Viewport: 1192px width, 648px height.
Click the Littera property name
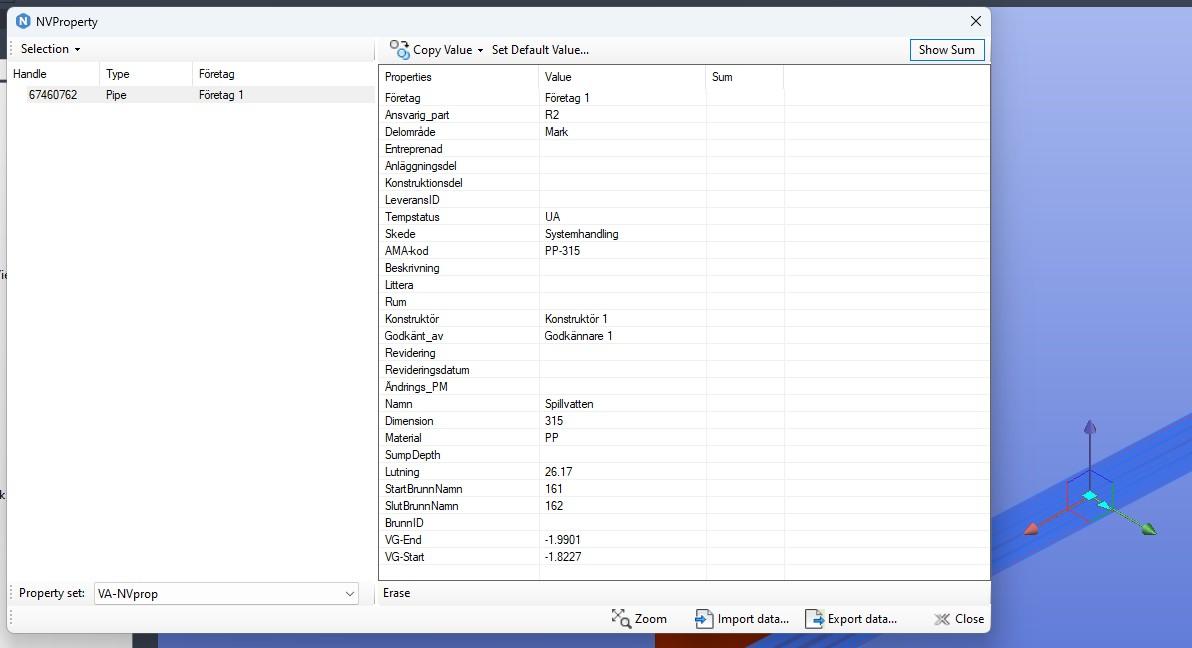pos(399,285)
